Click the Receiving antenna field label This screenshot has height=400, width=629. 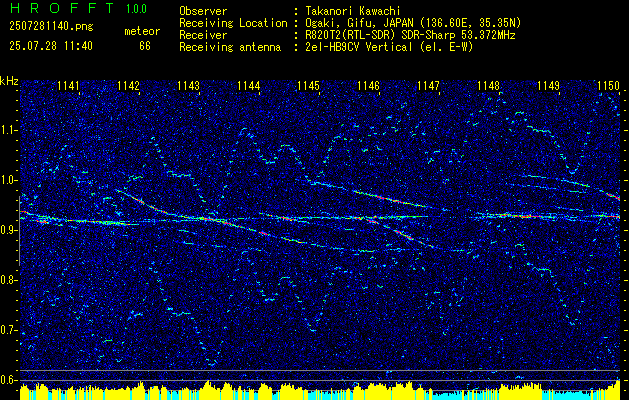[230, 47]
